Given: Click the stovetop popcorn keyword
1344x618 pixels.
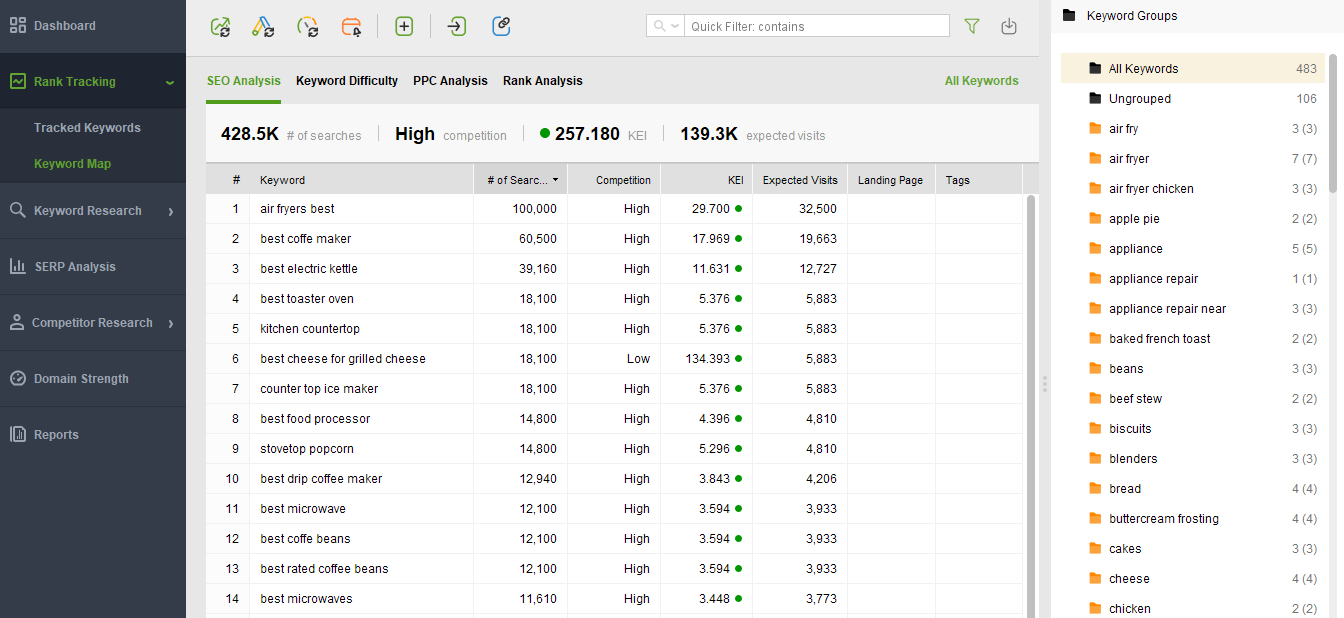Looking at the screenshot, I should tap(307, 449).
